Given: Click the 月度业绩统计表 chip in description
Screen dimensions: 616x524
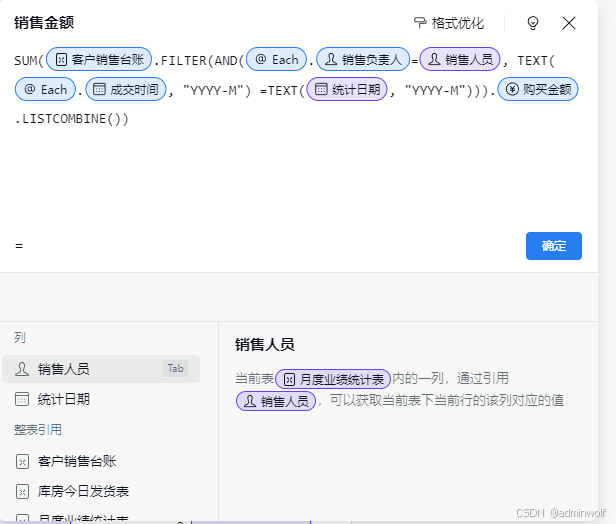Looking at the screenshot, I should (x=333, y=379).
